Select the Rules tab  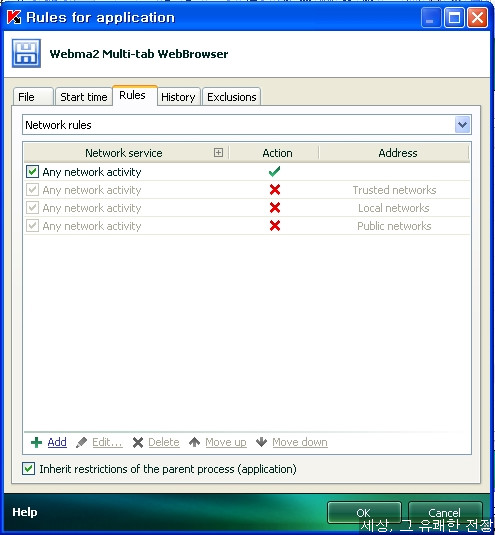tap(135, 95)
